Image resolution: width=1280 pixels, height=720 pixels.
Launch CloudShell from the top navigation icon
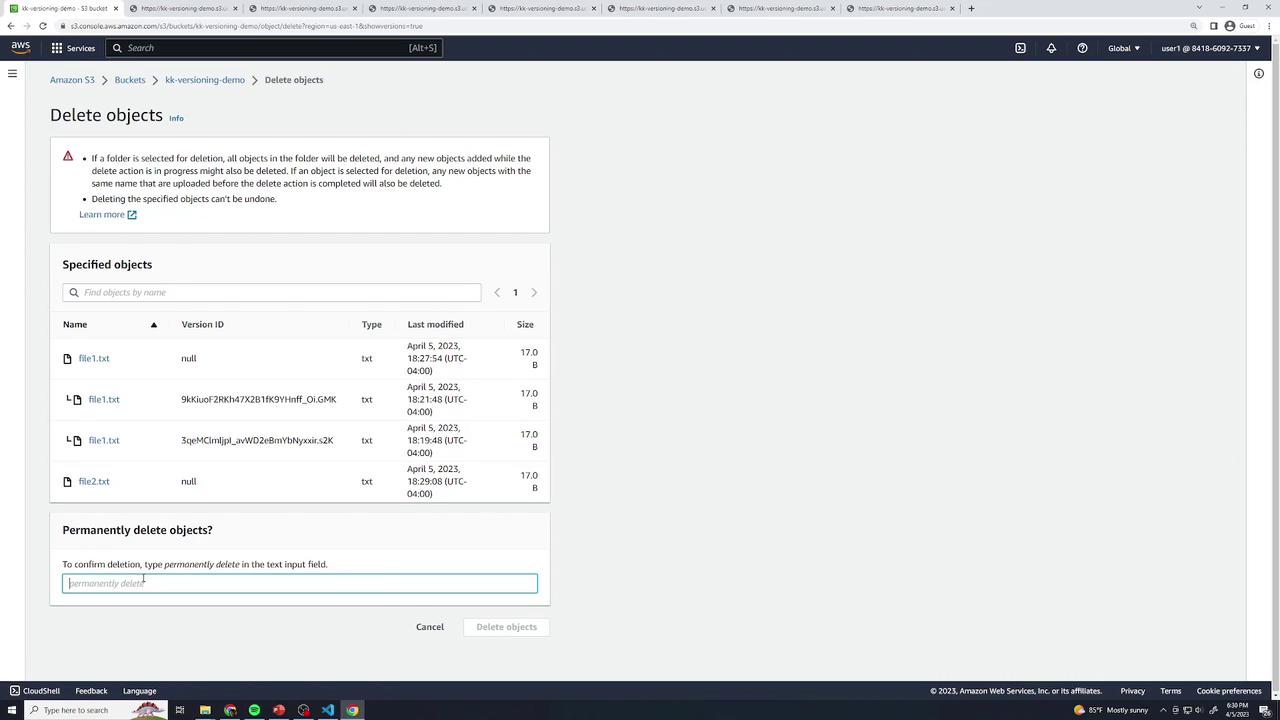coord(1020,48)
